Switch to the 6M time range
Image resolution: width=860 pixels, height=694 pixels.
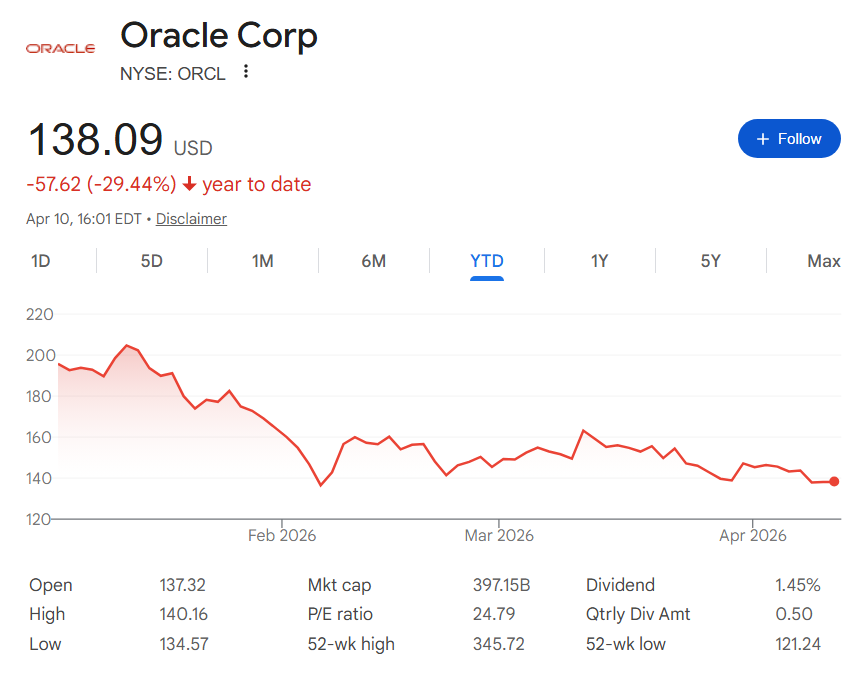[375, 261]
